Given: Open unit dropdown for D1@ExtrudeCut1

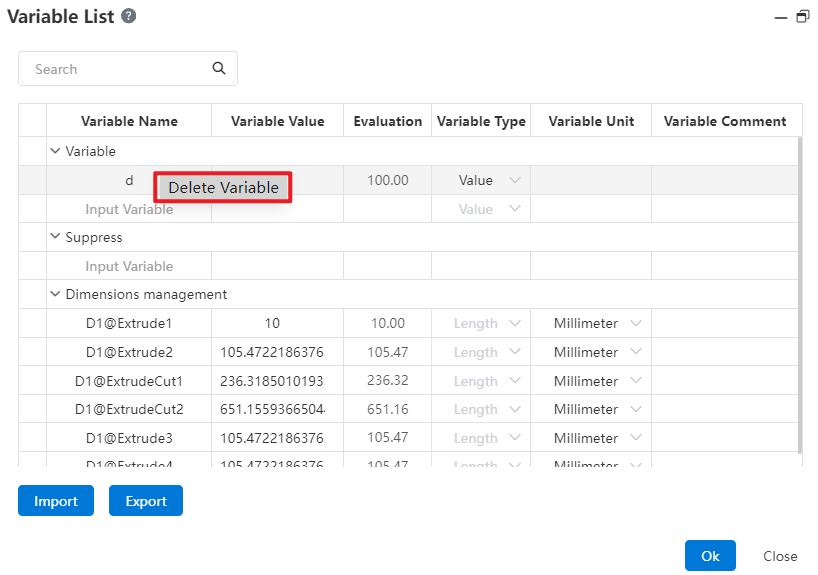Looking at the screenshot, I should 634,381.
